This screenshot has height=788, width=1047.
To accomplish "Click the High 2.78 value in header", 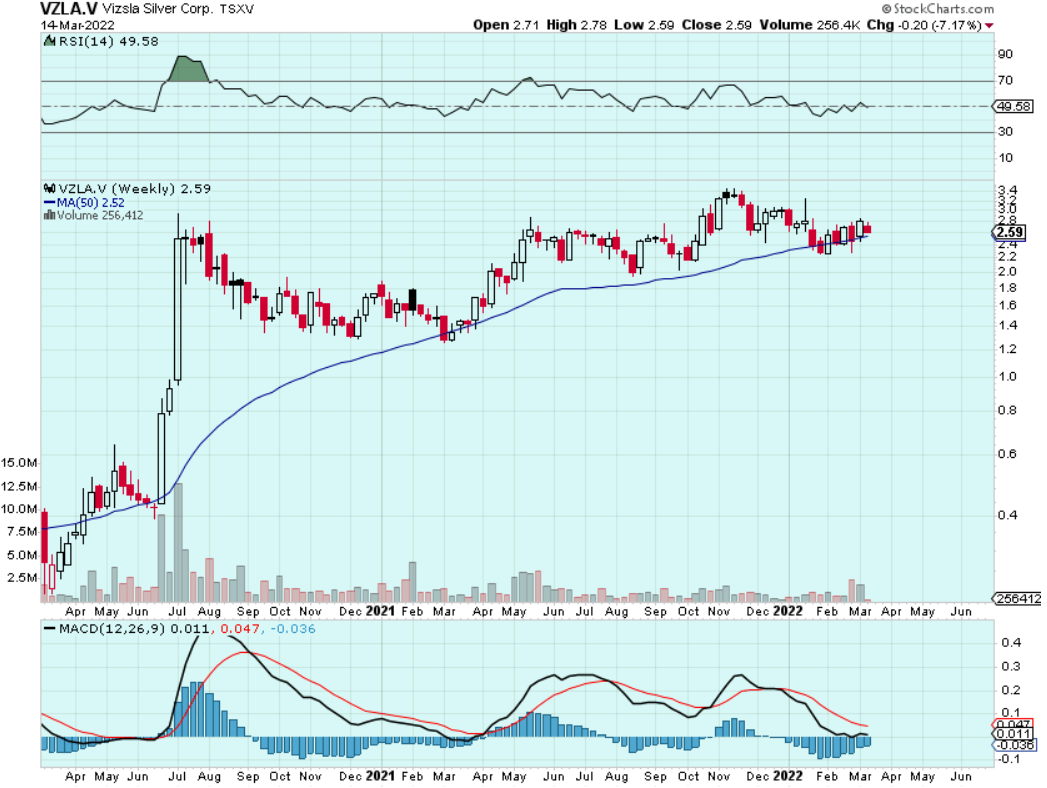I will (576, 25).
